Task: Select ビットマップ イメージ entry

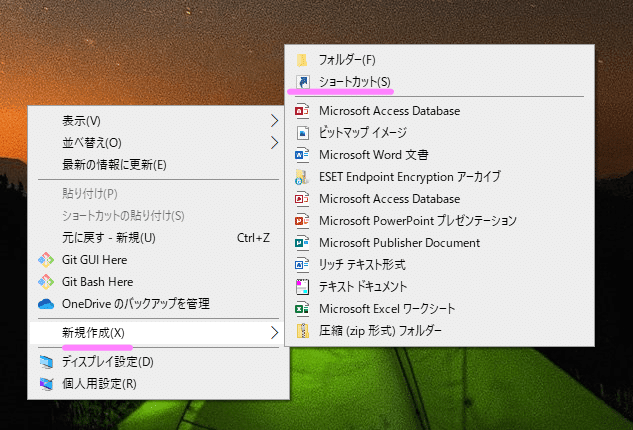Action: pos(440,132)
